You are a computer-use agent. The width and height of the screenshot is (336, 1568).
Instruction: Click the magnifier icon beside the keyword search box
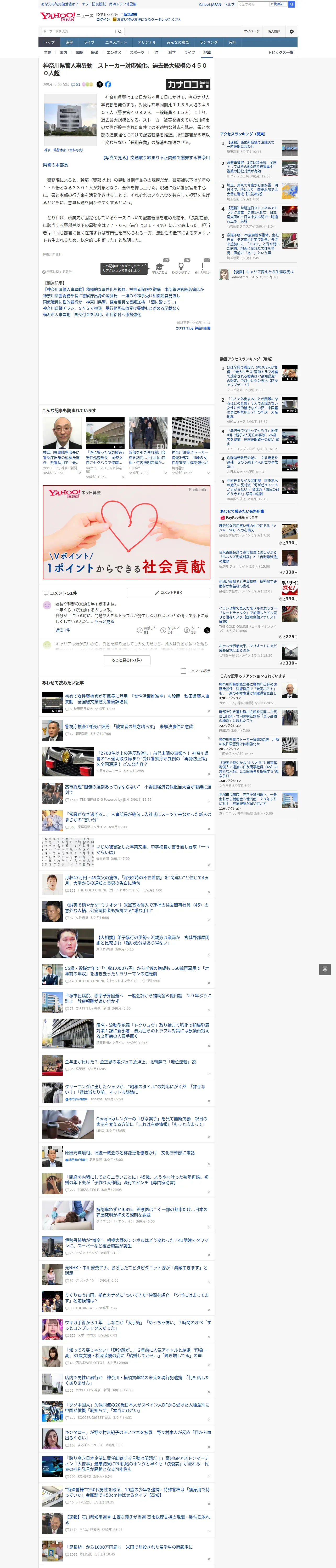pos(120,31)
